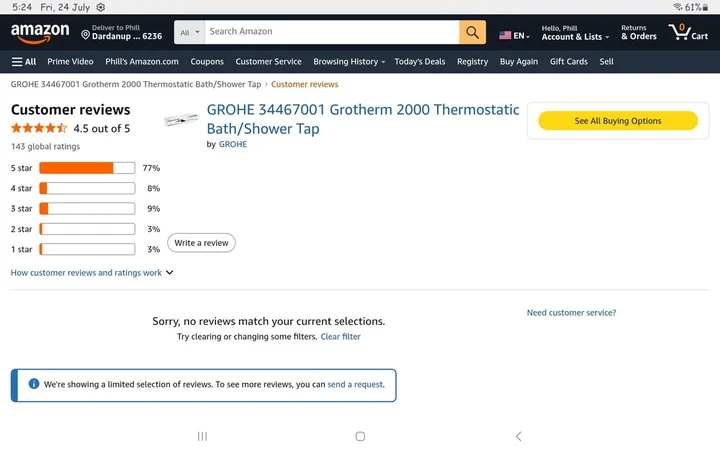The height and width of the screenshot is (450, 720).
Task: Open the EN language selector
Action: (x=514, y=35)
